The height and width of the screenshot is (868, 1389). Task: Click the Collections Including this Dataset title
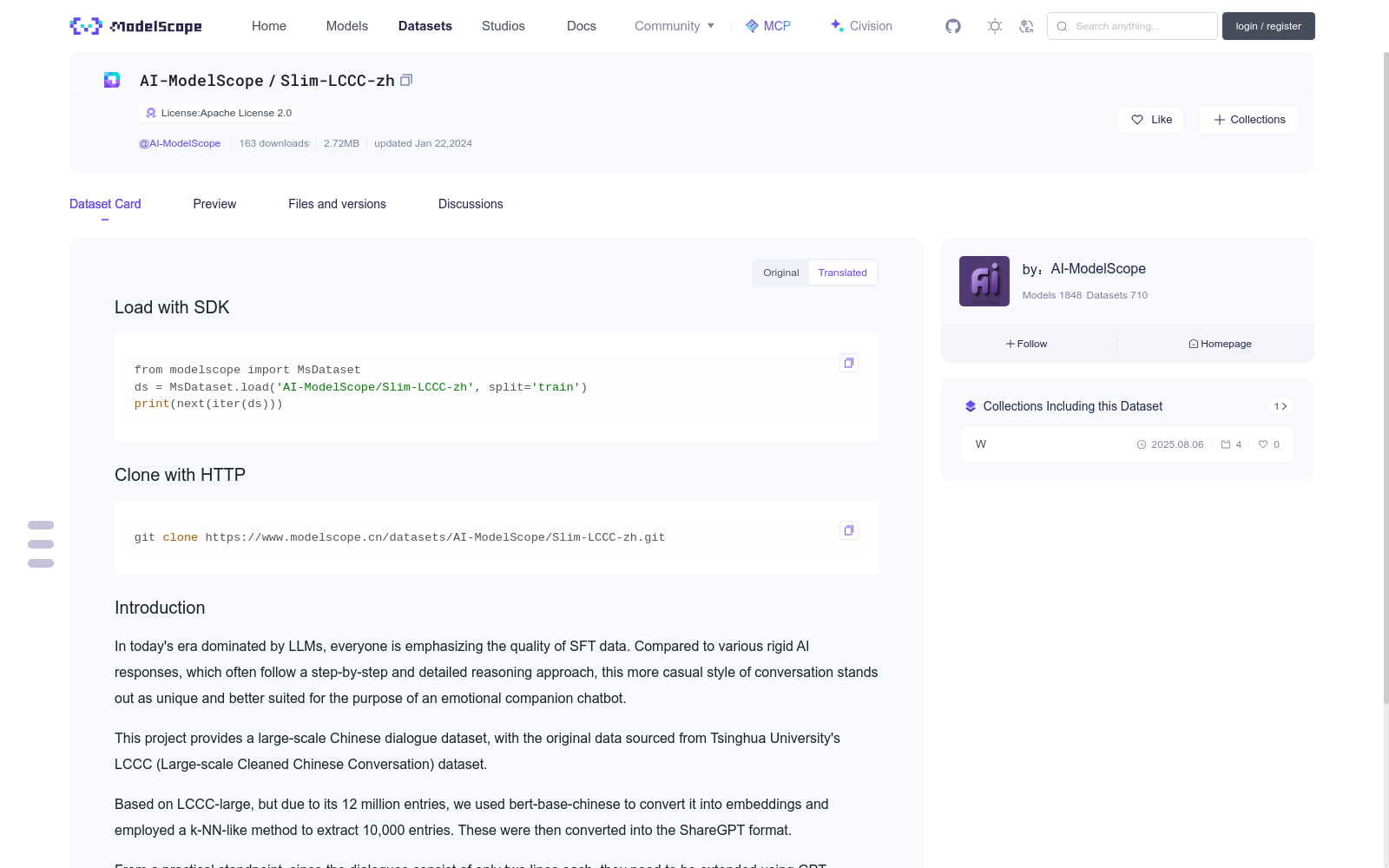point(1073,406)
